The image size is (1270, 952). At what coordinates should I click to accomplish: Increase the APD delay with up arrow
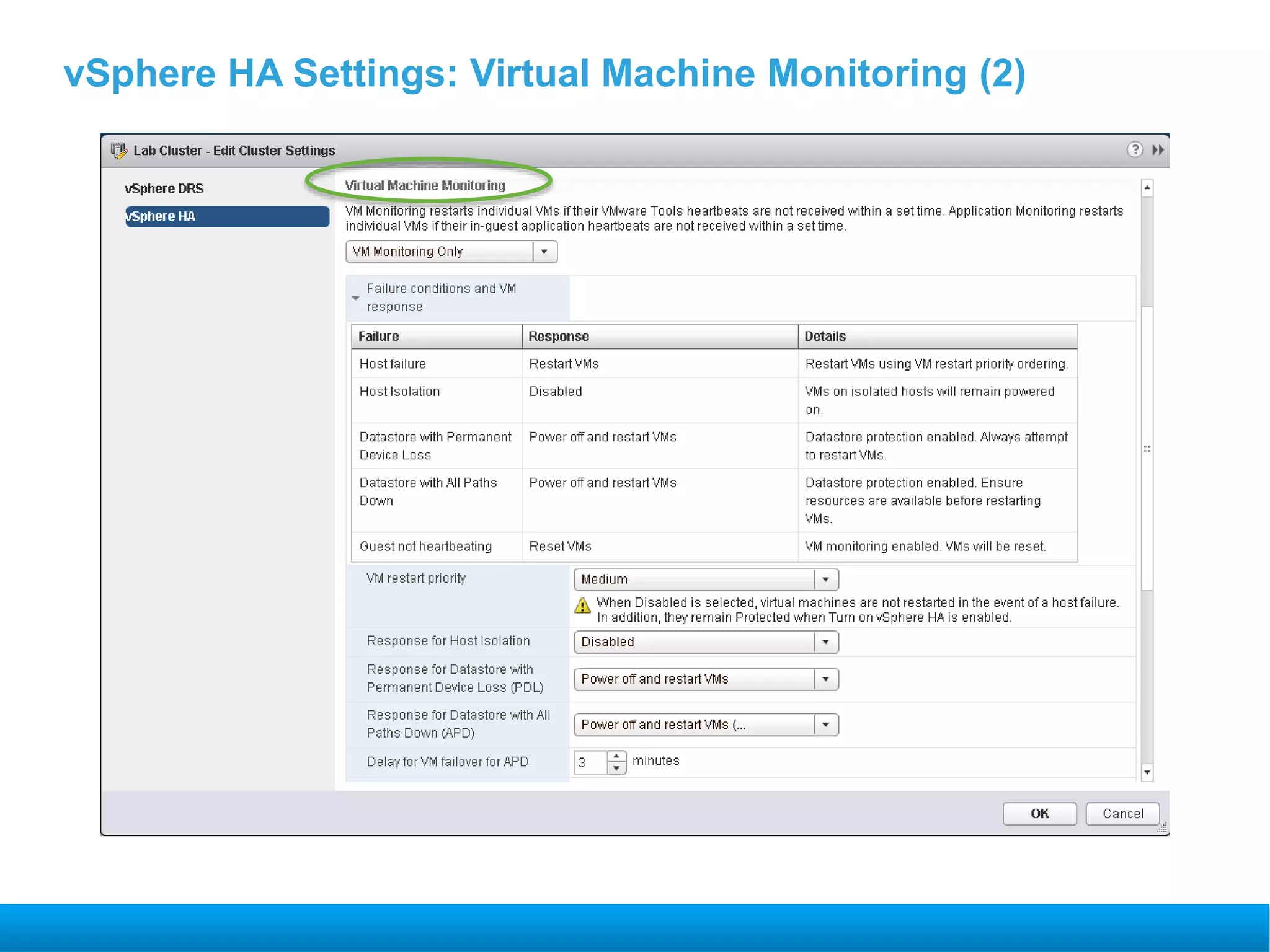pyautogui.click(x=616, y=757)
